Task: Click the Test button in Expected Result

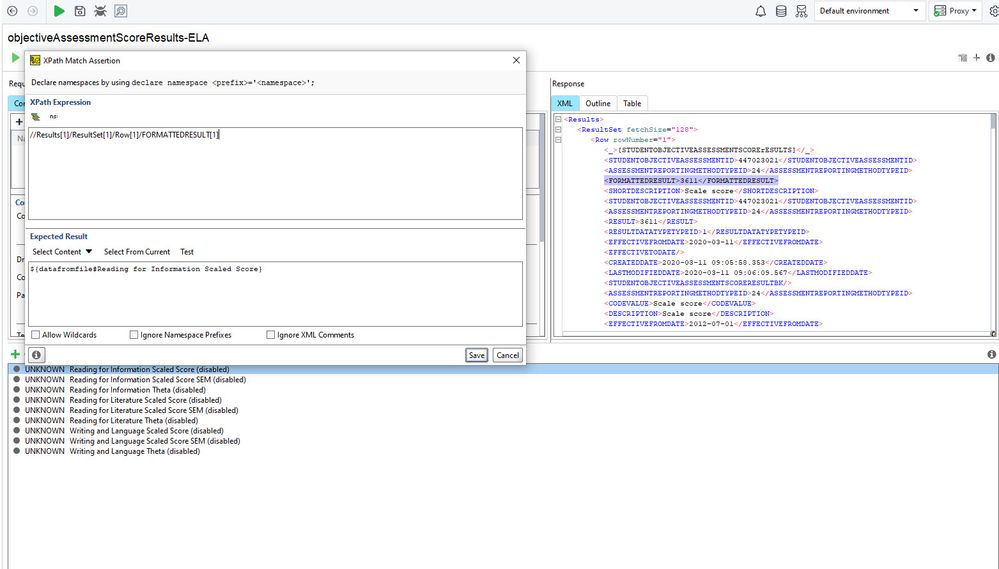Action: pos(187,252)
